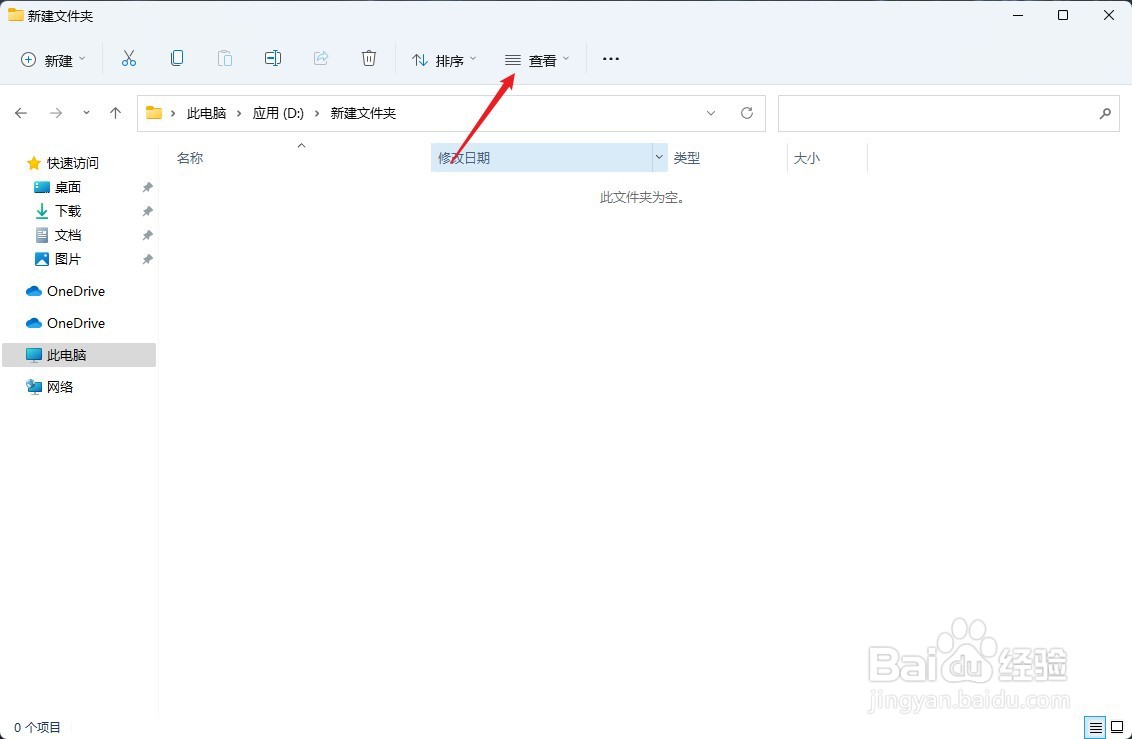Click 此电脑 in the breadcrumb path
The image size is (1132, 739).
pos(206,113)
